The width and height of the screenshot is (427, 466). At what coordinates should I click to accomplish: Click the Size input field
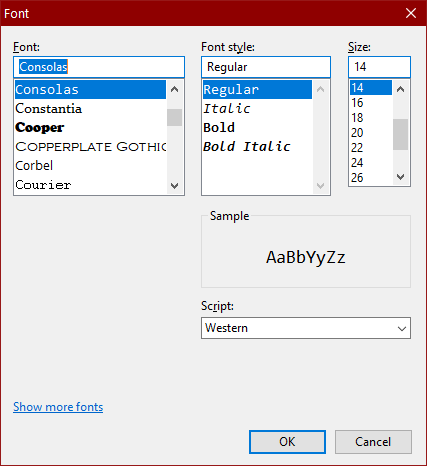(379, 67)
